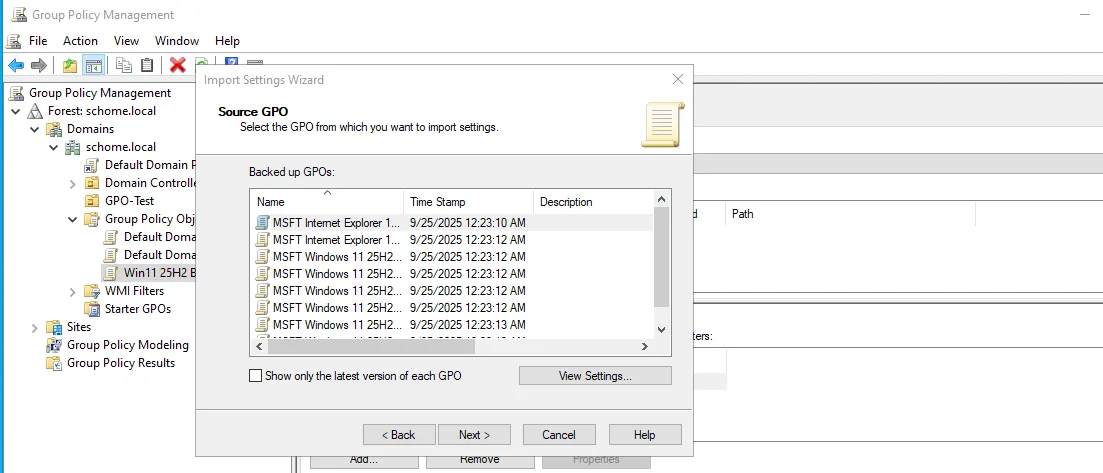This screenshot has width=1103, height=473.
Task: Collapse the Forest: schome.local node
Action: [15, 111]
